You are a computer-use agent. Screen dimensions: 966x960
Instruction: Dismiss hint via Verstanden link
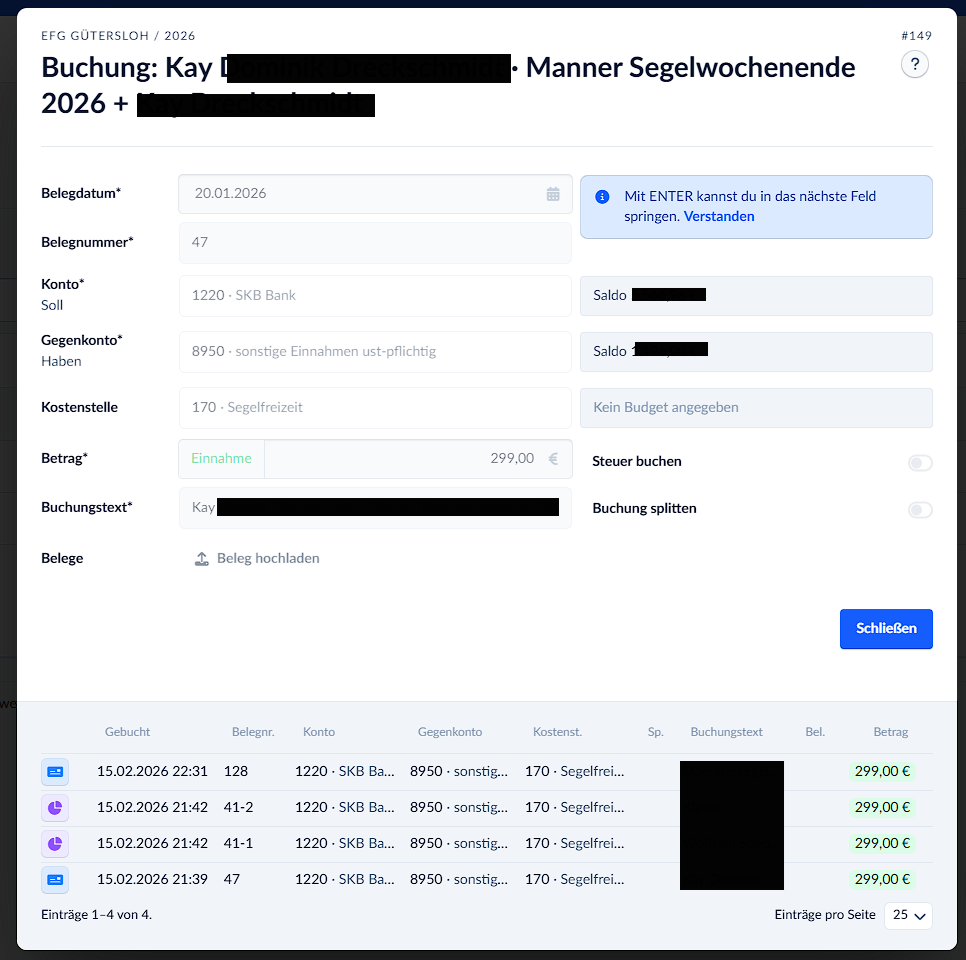pyautogui.click(x=719, y=216)
